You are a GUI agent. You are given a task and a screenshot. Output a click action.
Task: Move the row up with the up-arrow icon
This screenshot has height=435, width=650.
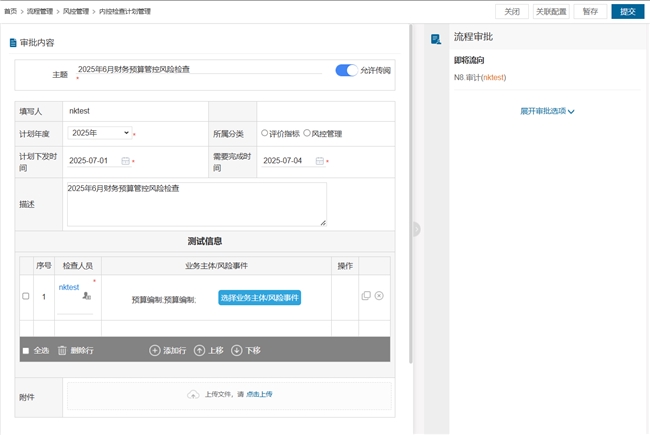200,351
